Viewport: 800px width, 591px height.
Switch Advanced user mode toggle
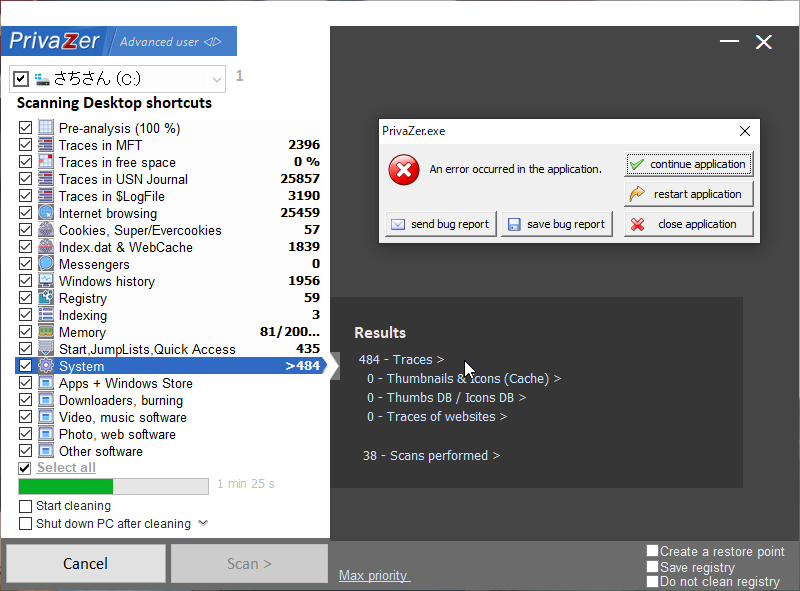pos(213,42)
